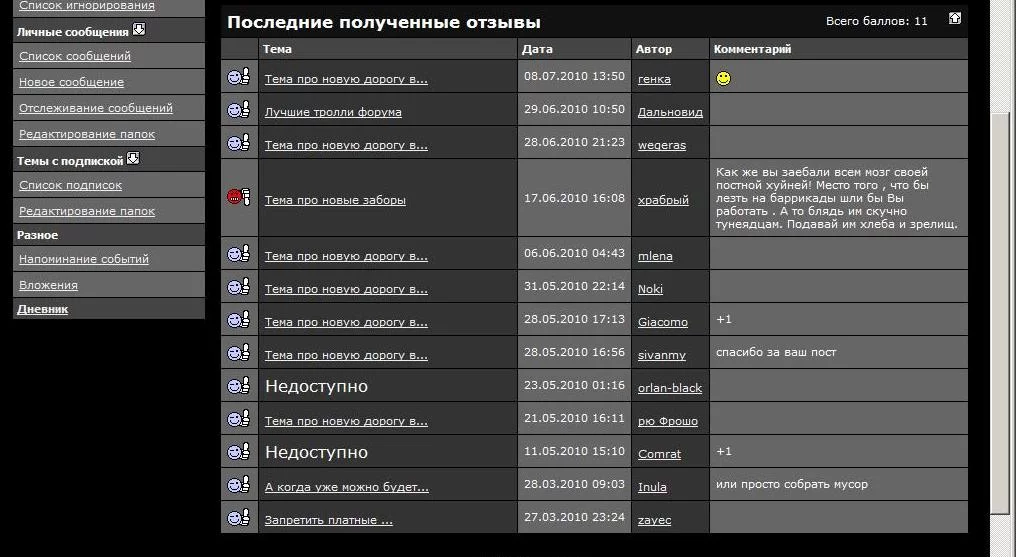Click Всего баллов: 11 text
The width and height of the screenshot is (1016, 557).
pyautogui.click(x=877, y=21)
